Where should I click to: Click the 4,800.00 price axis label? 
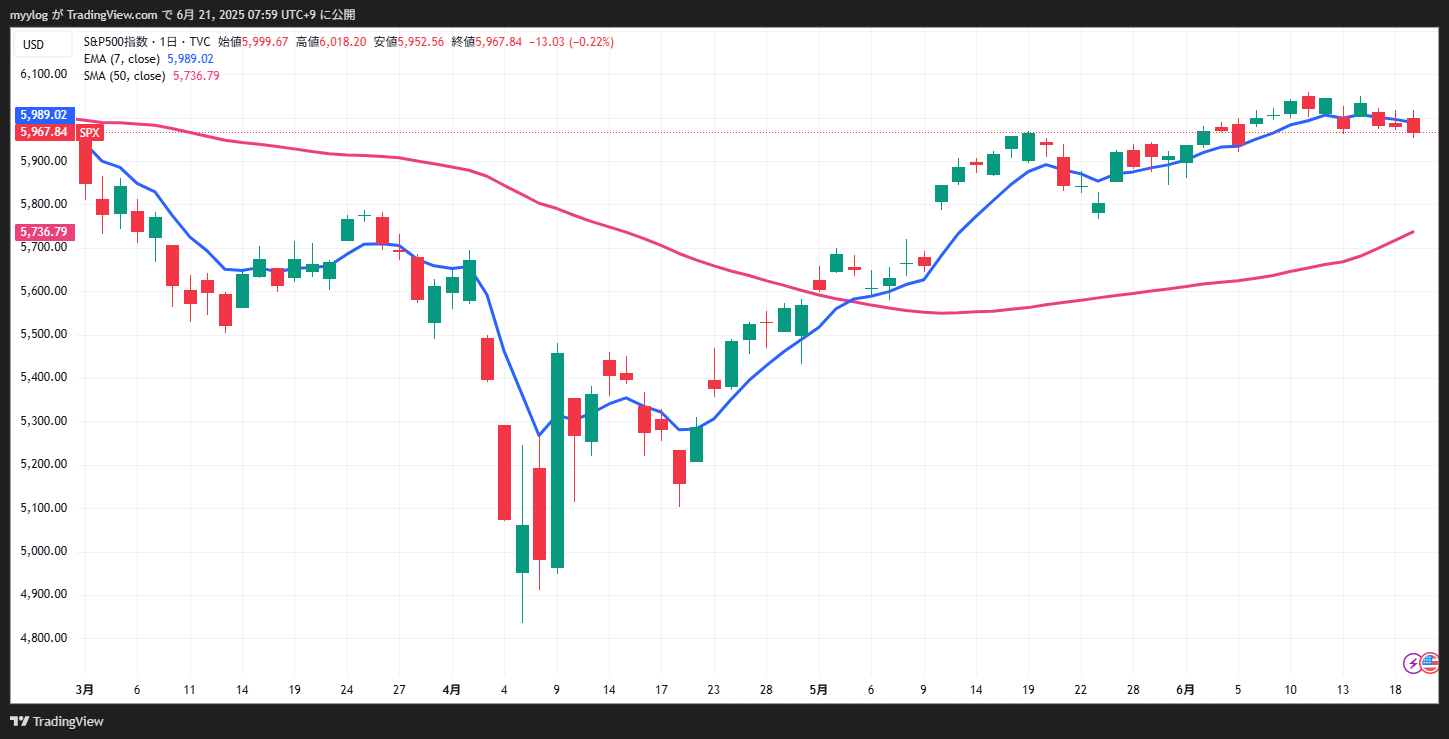pyautogui.click(x=44, y=638)
